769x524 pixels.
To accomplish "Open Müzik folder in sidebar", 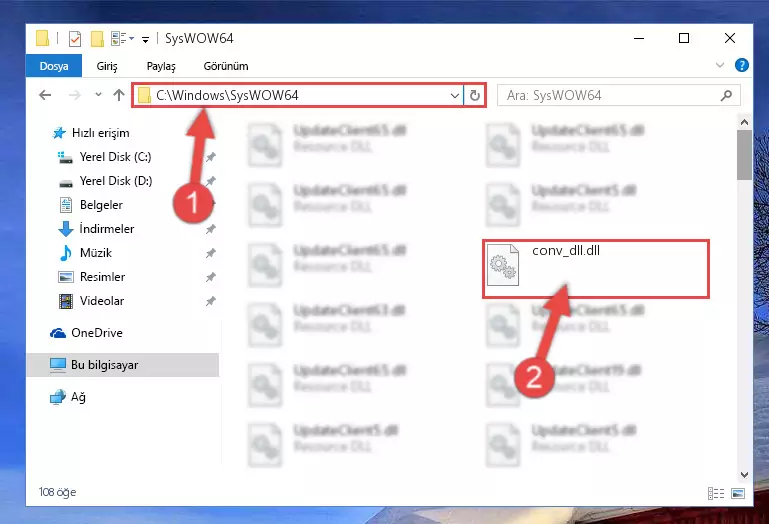I will (x=96, y=253).
